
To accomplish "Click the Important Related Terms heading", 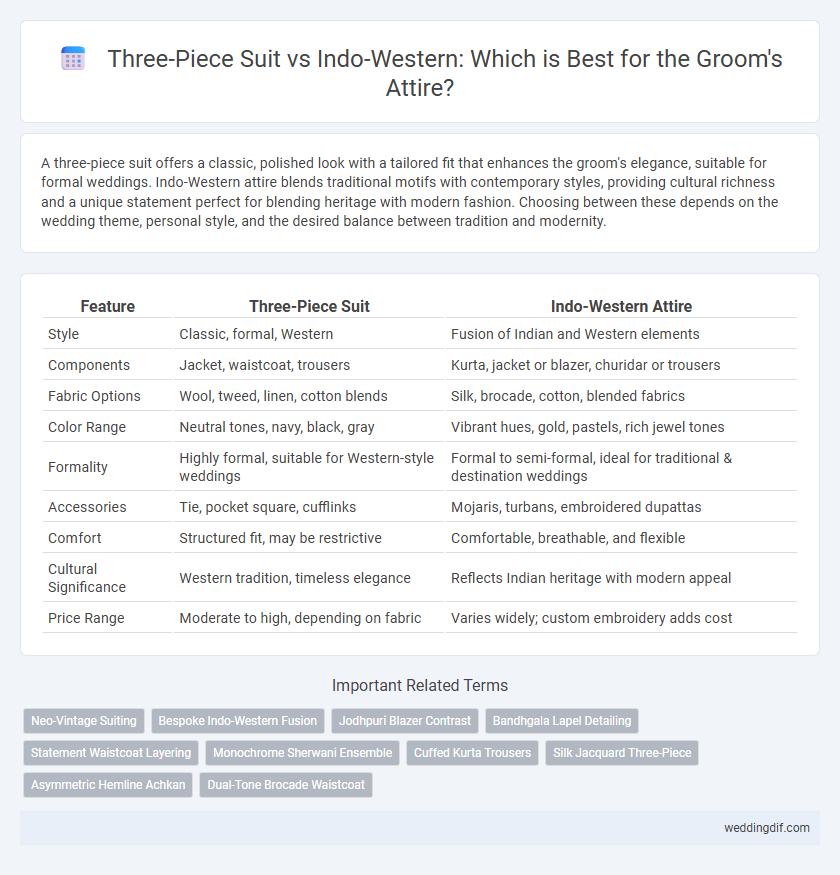I will [420, 685].
